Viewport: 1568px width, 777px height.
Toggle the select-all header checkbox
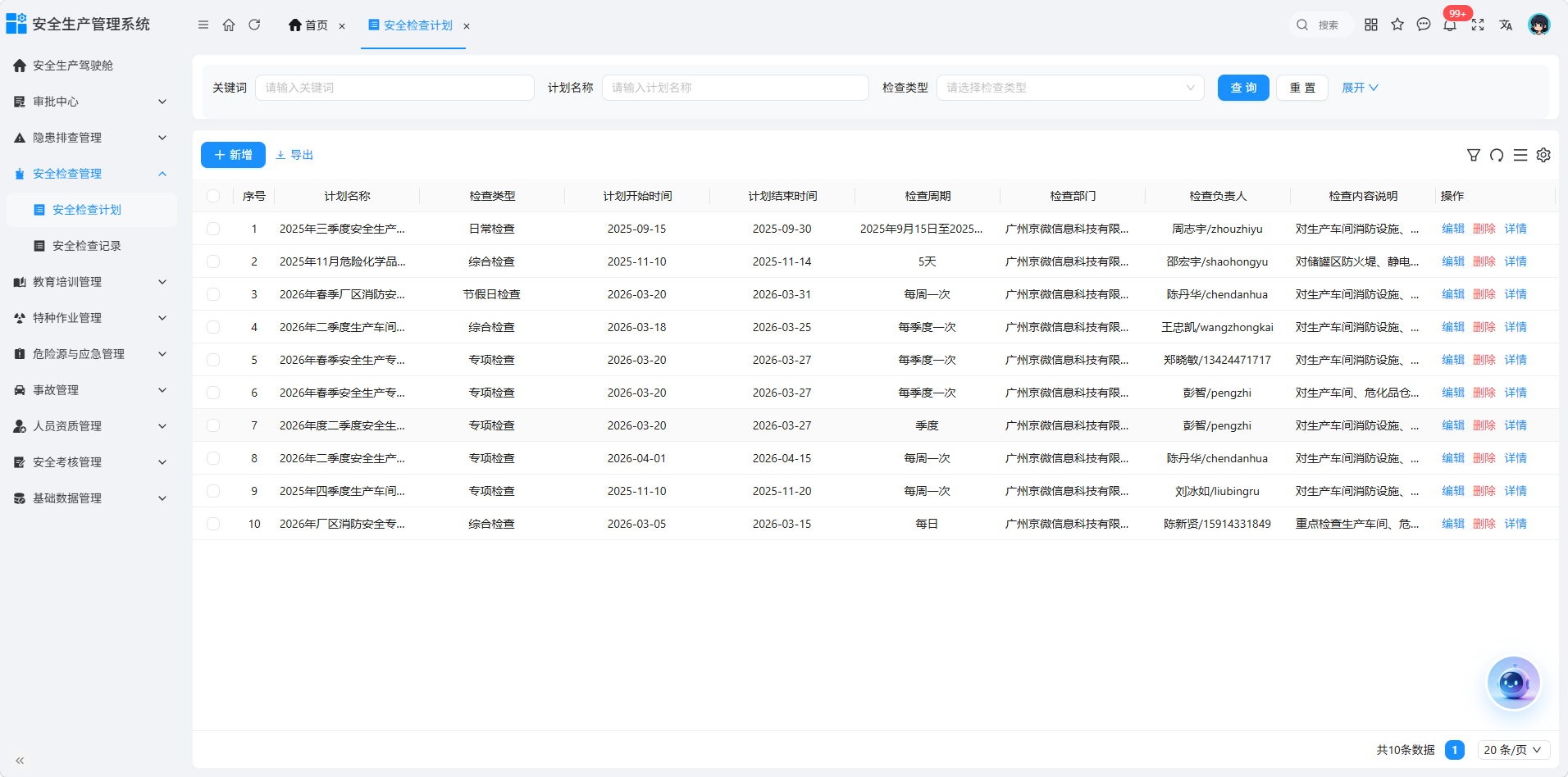tap(213, 196)
